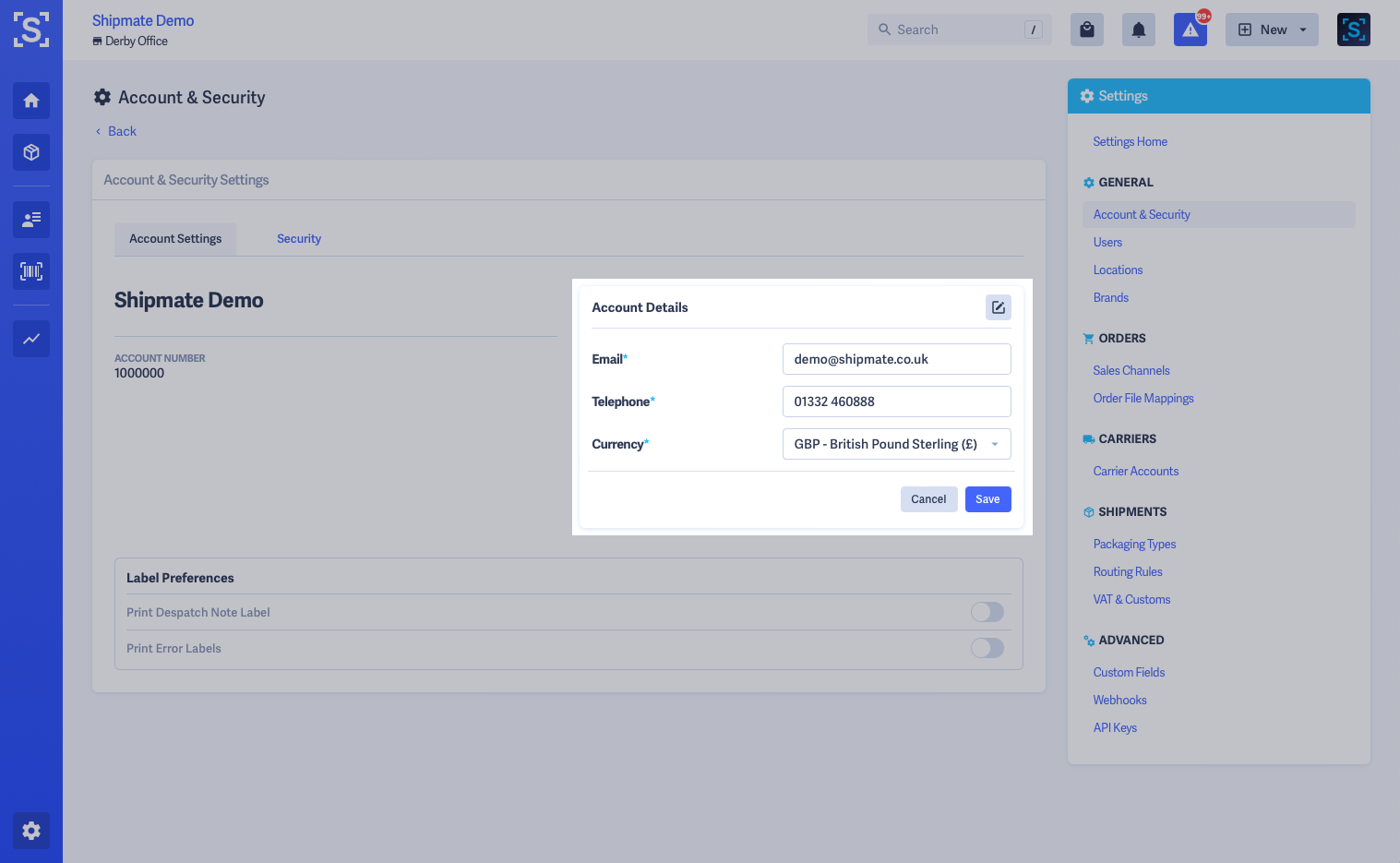Open the settings gear at sidebar bottom

pos(31,831)
